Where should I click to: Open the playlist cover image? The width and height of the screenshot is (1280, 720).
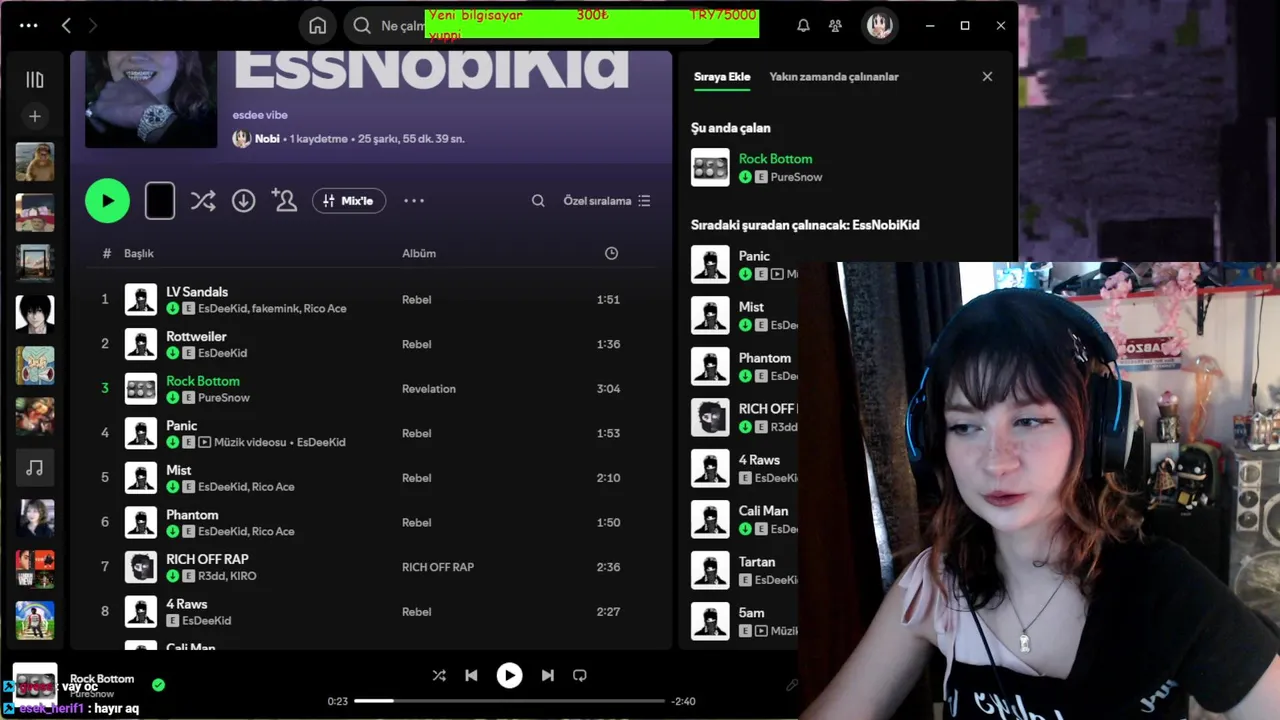pyautogui.click(x=151, y=99)
